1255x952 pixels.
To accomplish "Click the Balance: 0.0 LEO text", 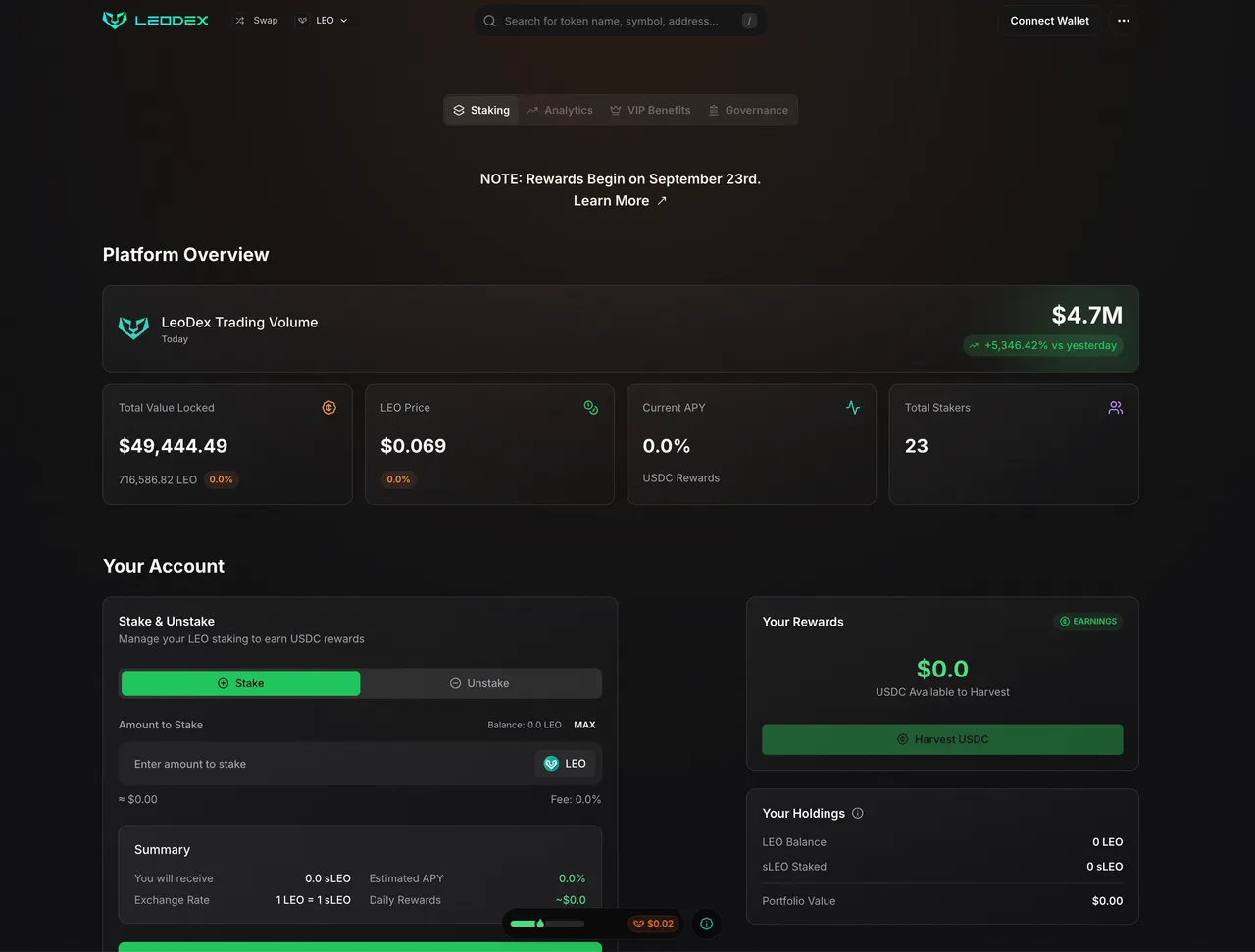I will tap(525, 725).
